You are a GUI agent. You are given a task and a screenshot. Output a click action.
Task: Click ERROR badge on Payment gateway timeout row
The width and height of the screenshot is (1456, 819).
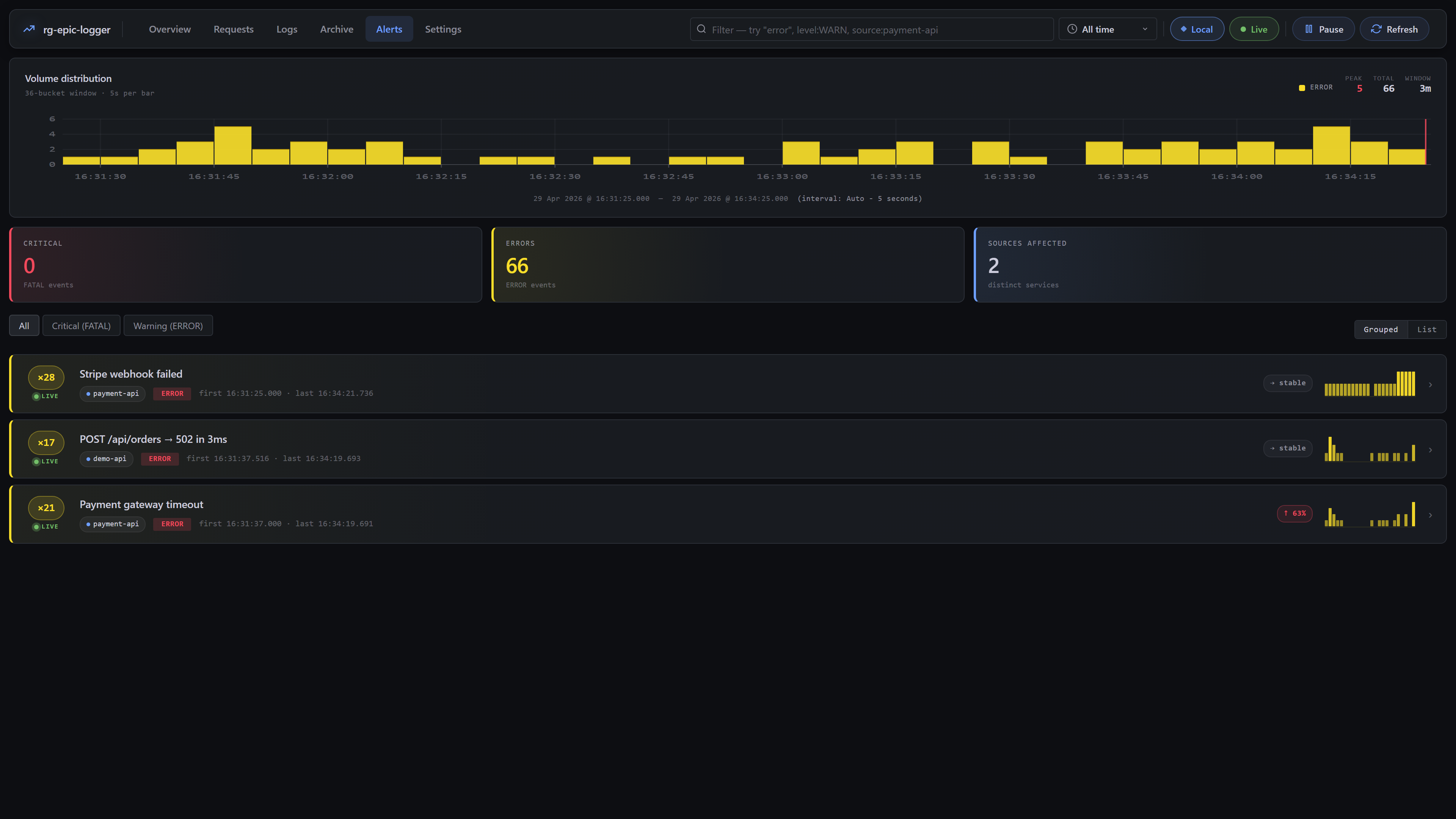tap(172, 524)
